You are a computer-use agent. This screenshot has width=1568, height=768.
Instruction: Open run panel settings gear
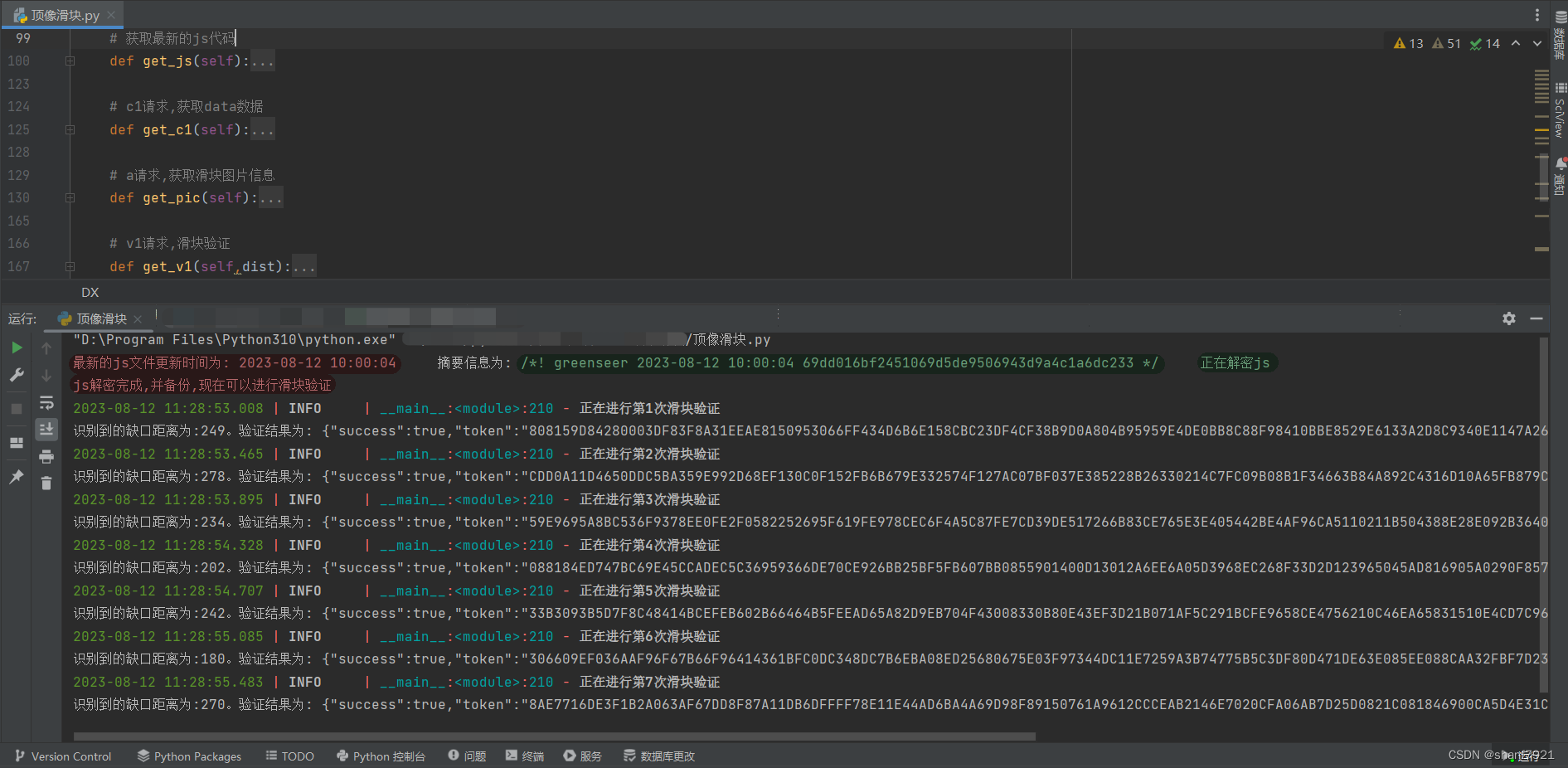[1509, 318]
